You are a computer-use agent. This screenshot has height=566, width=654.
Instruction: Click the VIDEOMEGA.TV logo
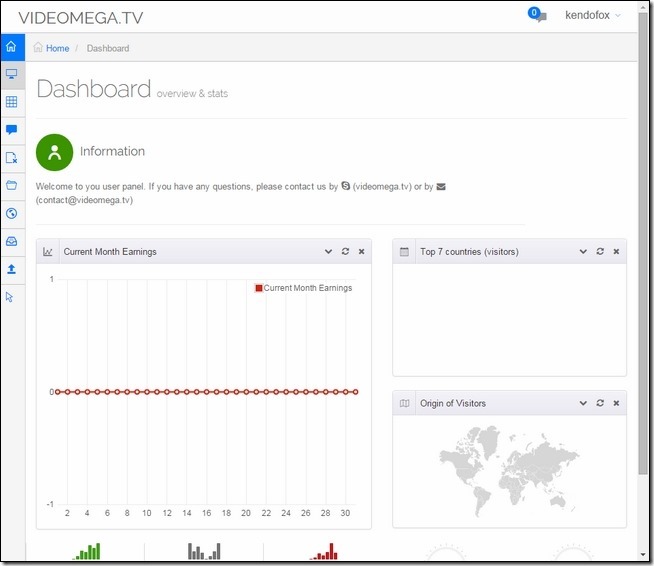pos(81,18)
